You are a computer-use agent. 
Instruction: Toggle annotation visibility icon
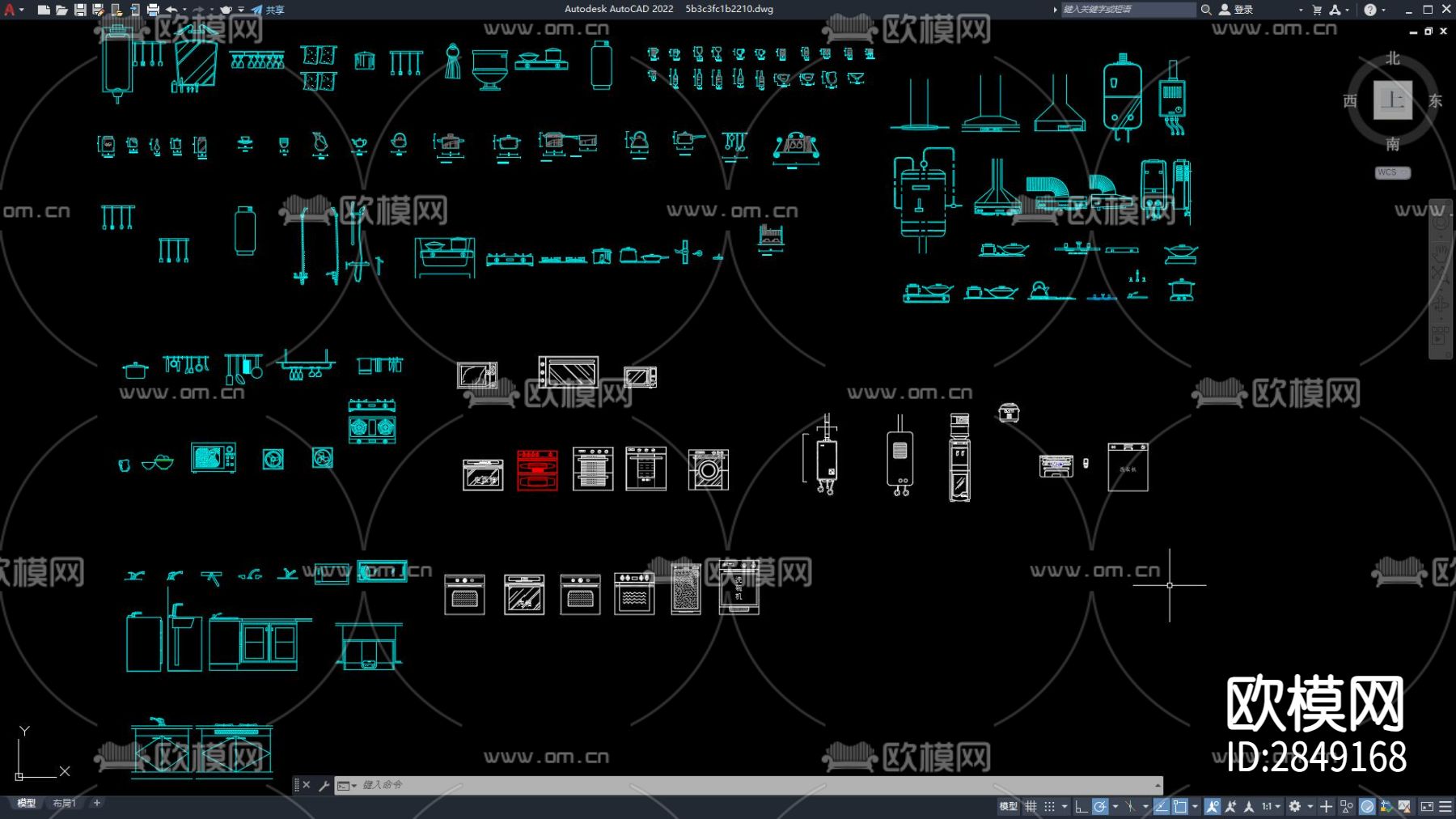coord(1213,807)
